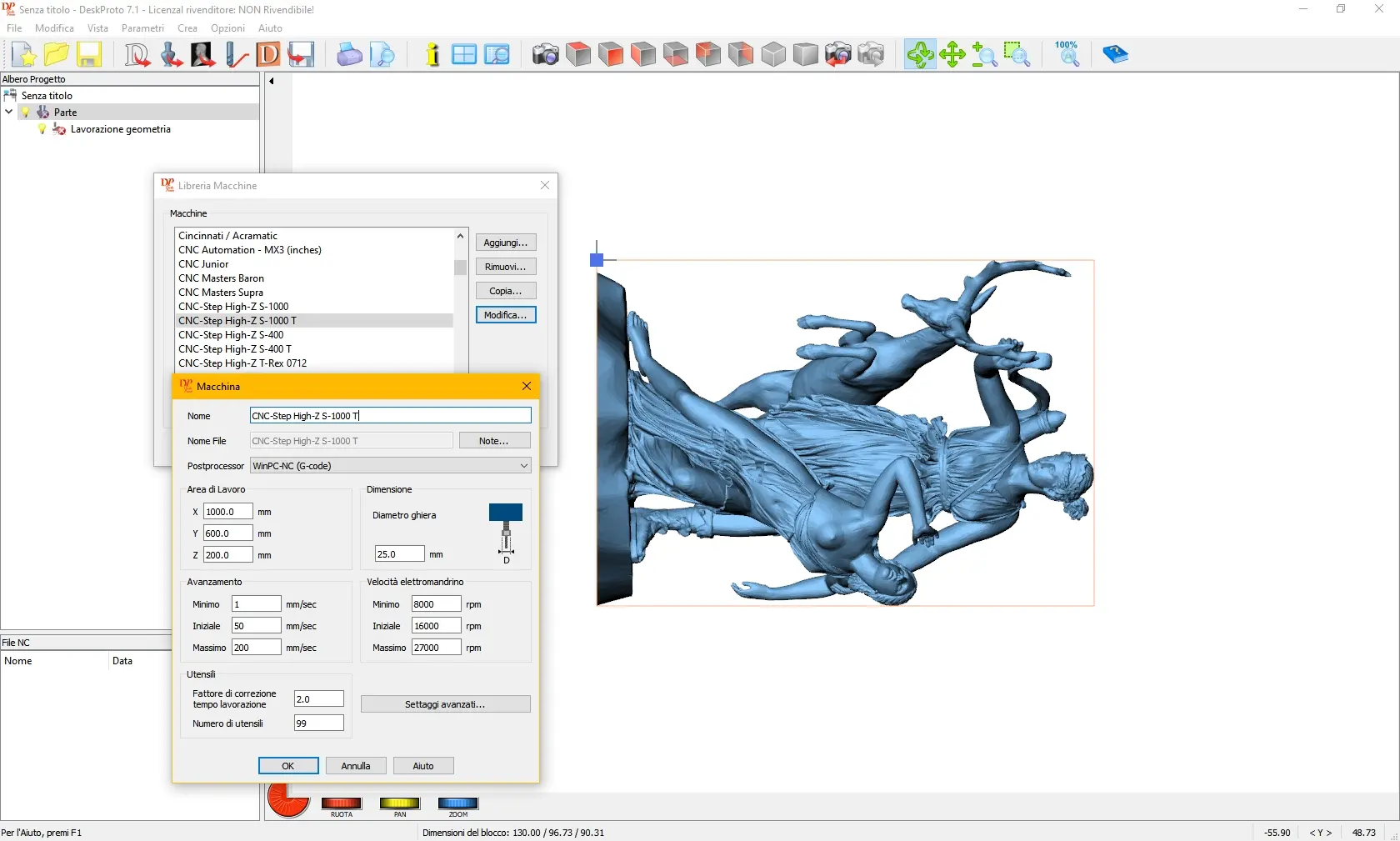The image size is (1400, 841).
Task: Click the yellow PAN thumbwheel
Action: 400,803
